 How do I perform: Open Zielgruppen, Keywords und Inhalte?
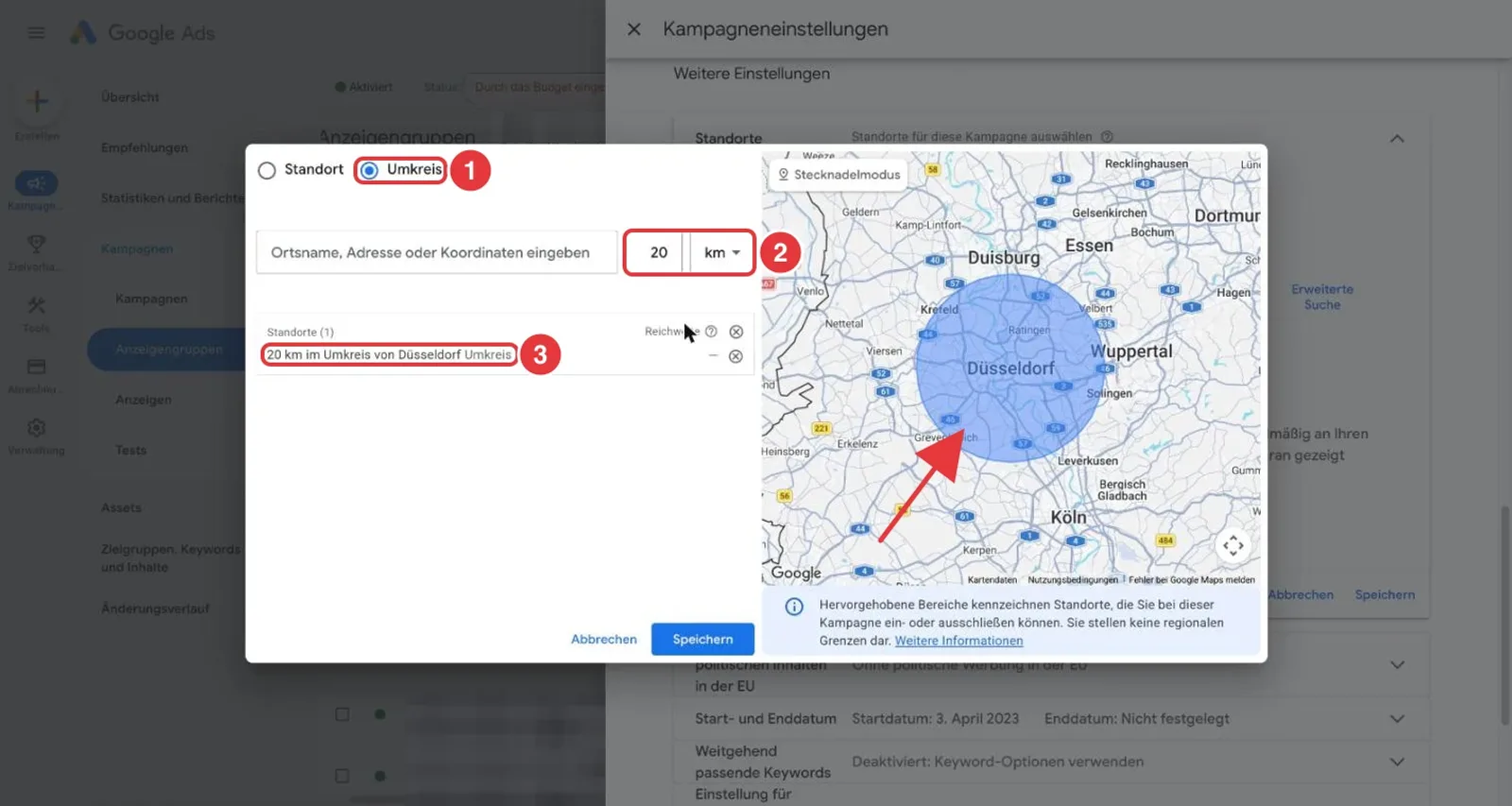click(170, 558)
